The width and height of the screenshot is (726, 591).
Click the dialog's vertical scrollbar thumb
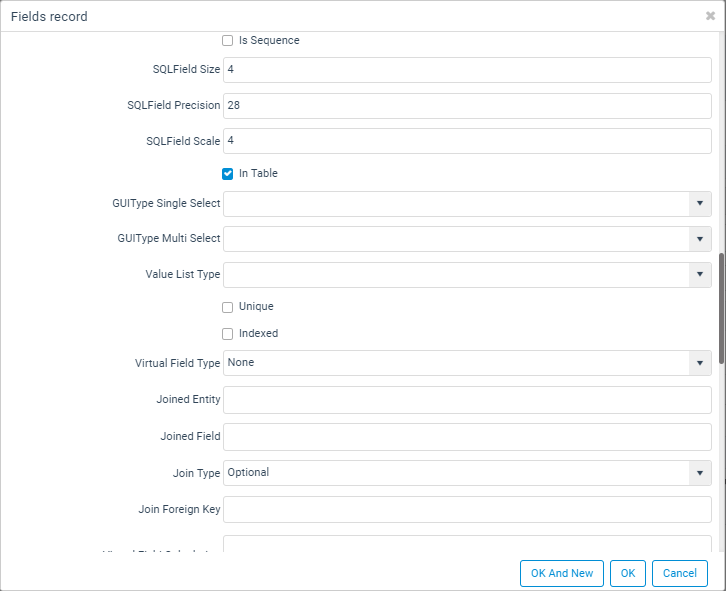point(722,308)
